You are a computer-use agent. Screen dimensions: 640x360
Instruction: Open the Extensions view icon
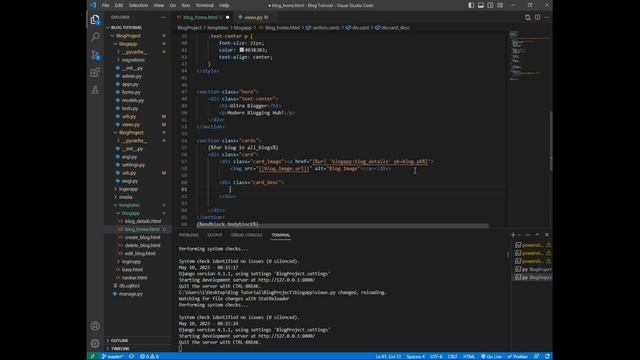pos(95,73)
